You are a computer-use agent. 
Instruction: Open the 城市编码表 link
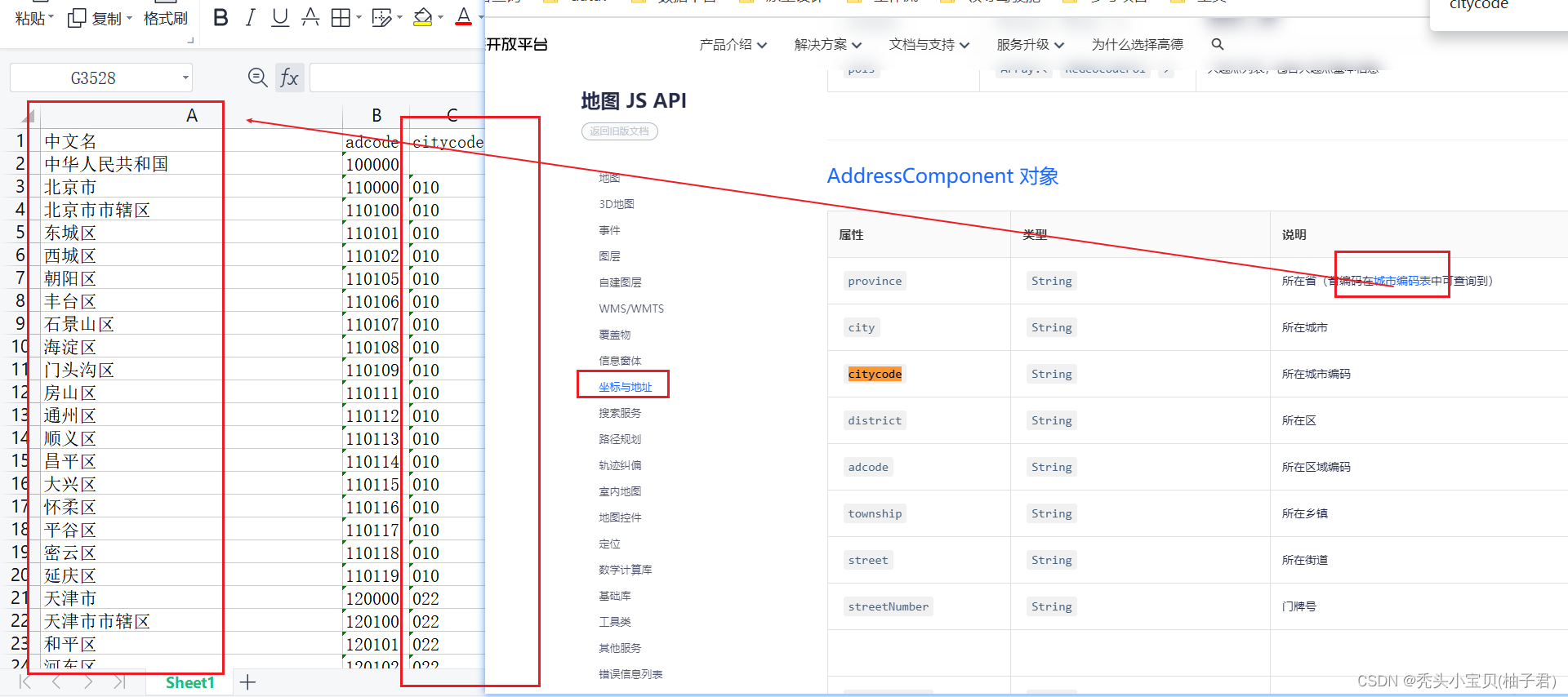click(1401, 281)
